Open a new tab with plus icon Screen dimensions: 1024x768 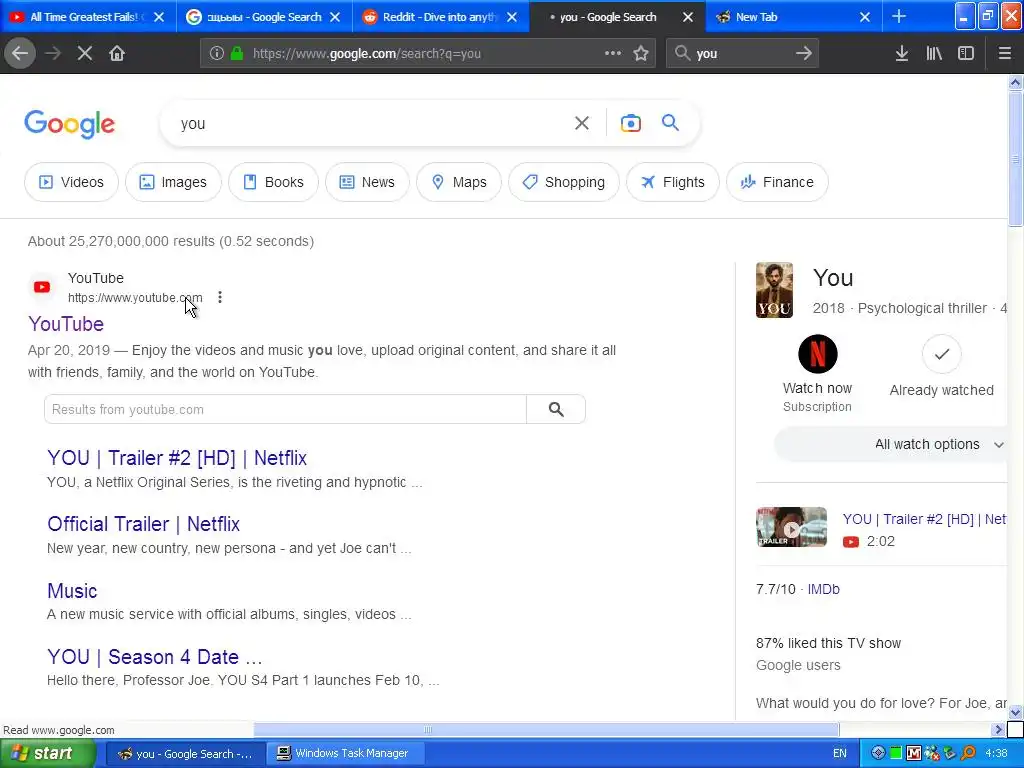pos(899,16)
